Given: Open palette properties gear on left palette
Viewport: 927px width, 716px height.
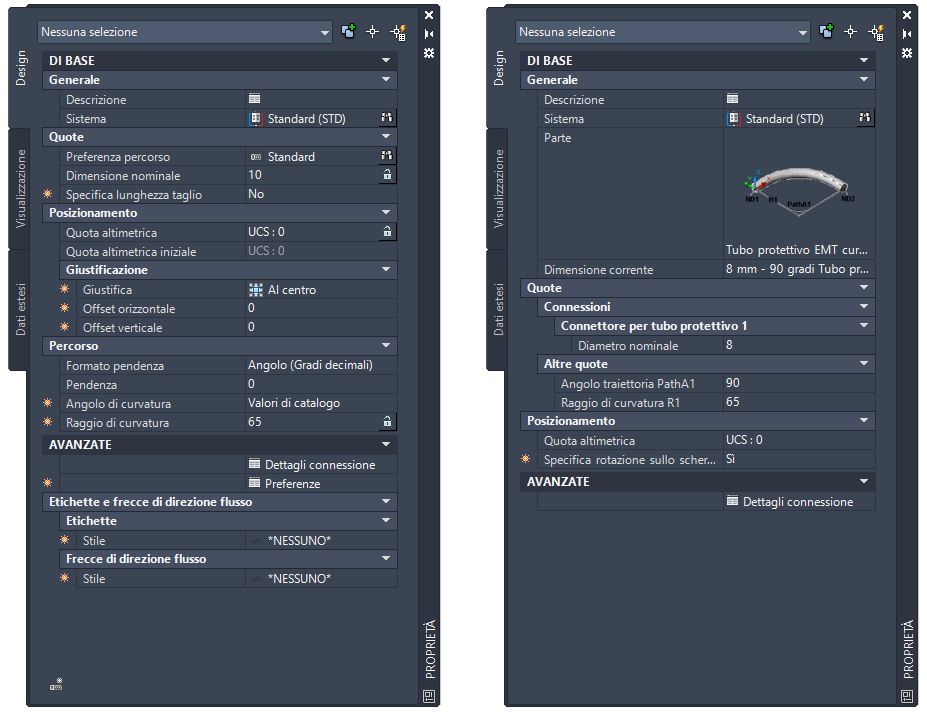Looking at the screenshot, I should tap(429, 53).
